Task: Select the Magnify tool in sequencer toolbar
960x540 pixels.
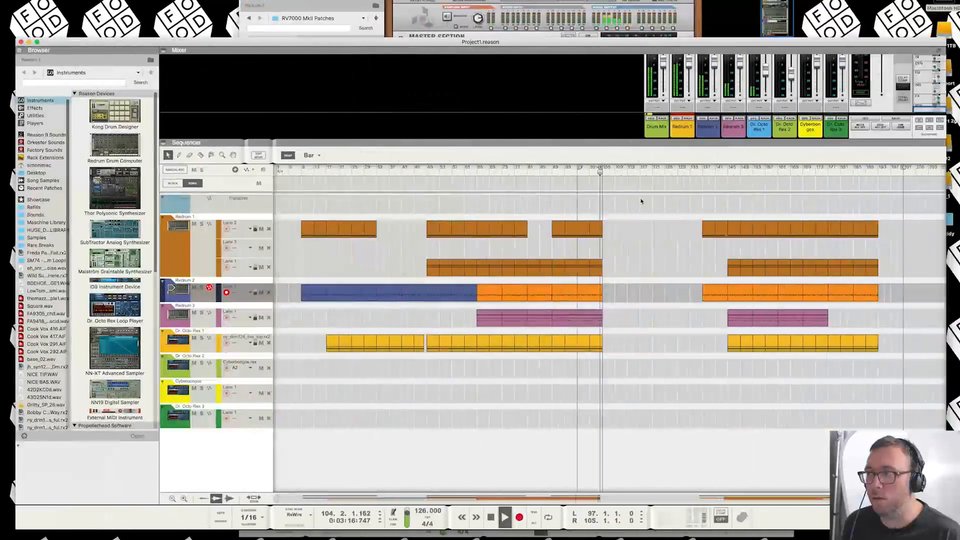Action: click(222, 156)
